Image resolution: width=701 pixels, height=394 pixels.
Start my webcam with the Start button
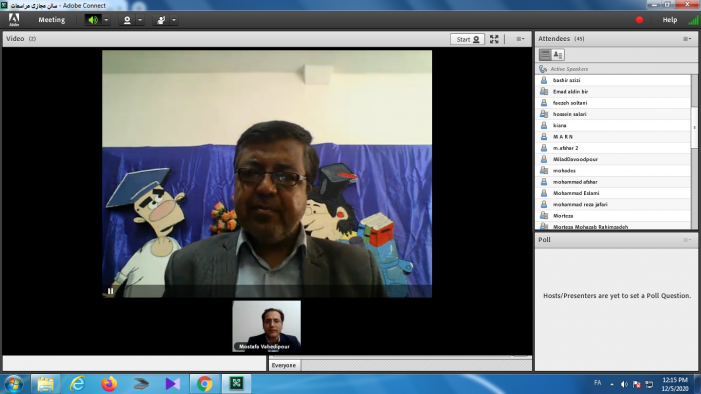pyautogui.click(x=467, y=39)
